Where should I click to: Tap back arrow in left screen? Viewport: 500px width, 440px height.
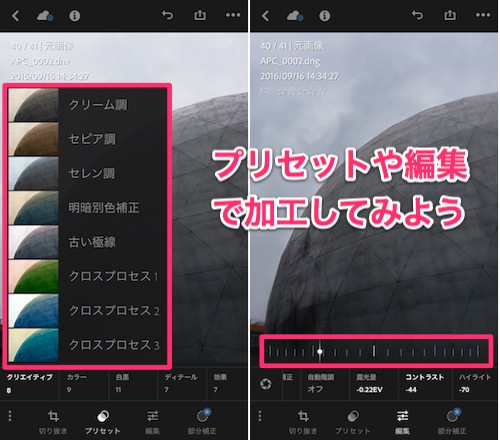click(15, 16)
